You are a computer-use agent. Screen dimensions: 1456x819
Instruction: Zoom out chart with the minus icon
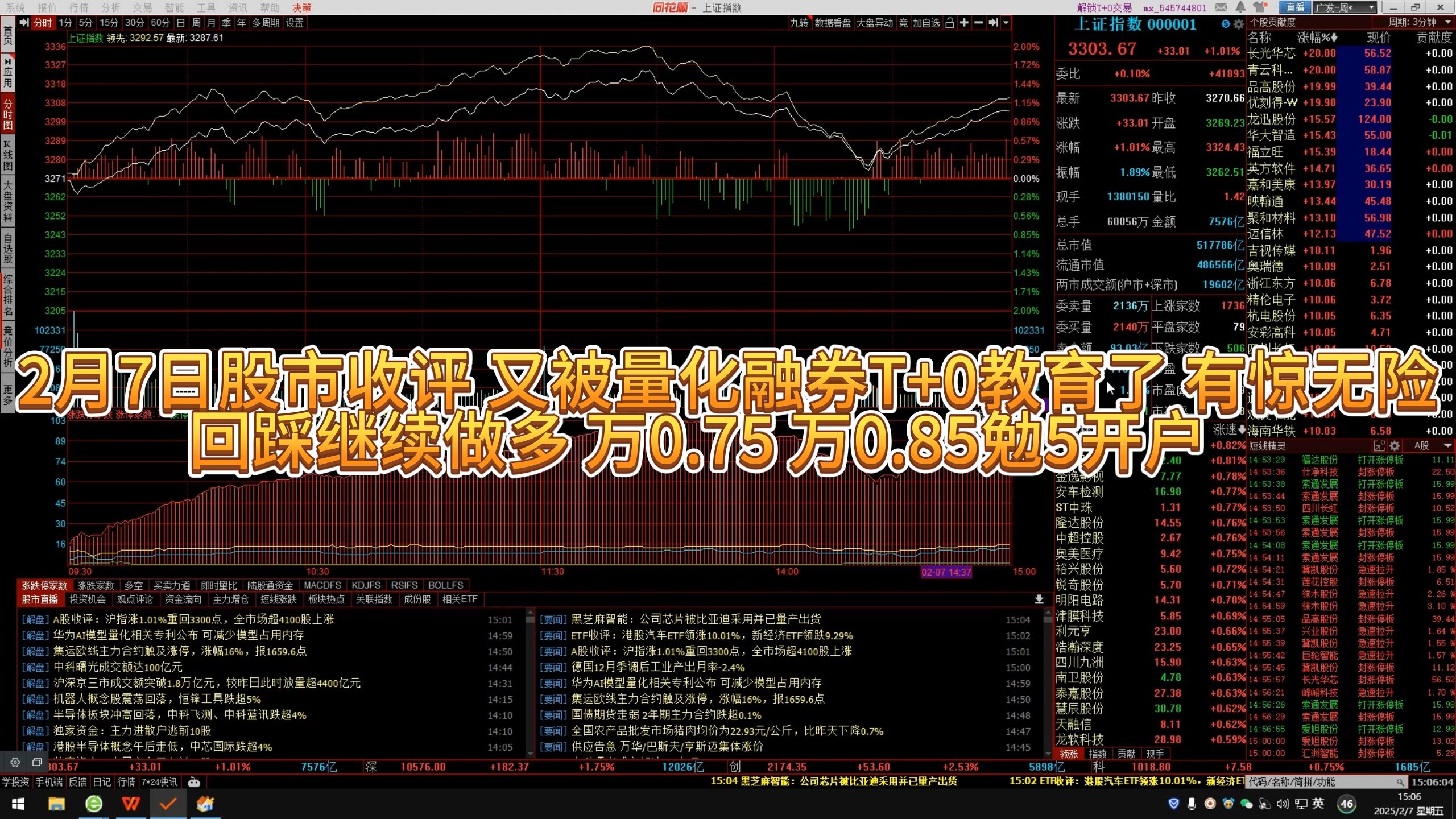coord(978,23)
